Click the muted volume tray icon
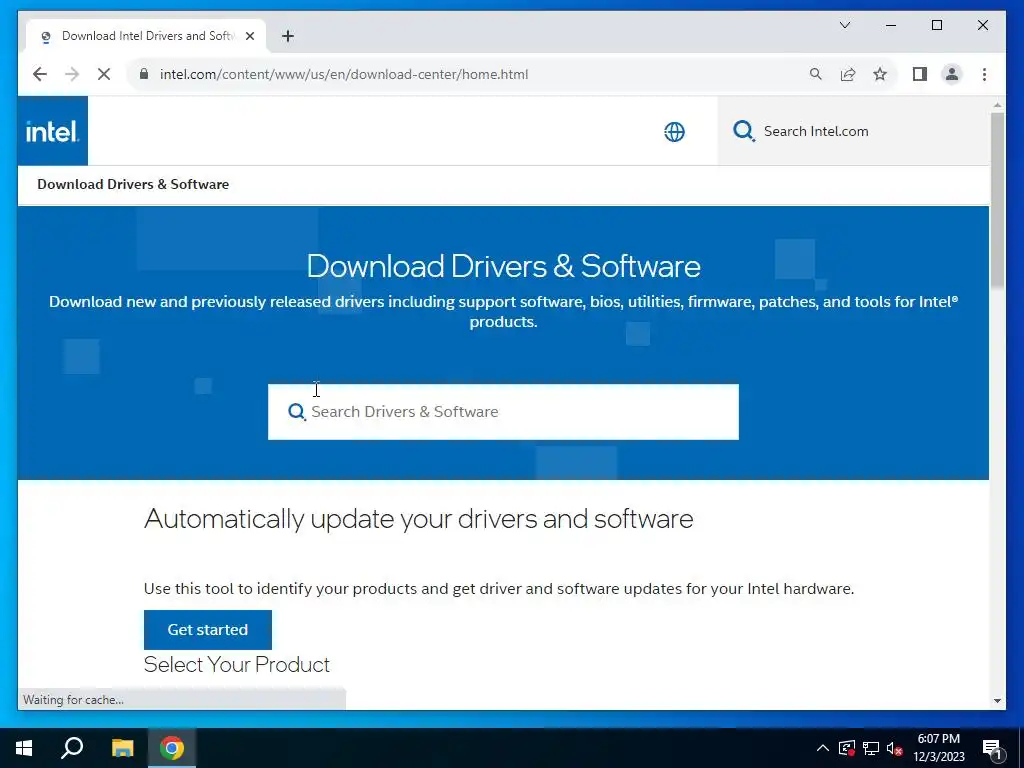 (x=895, y=748)
